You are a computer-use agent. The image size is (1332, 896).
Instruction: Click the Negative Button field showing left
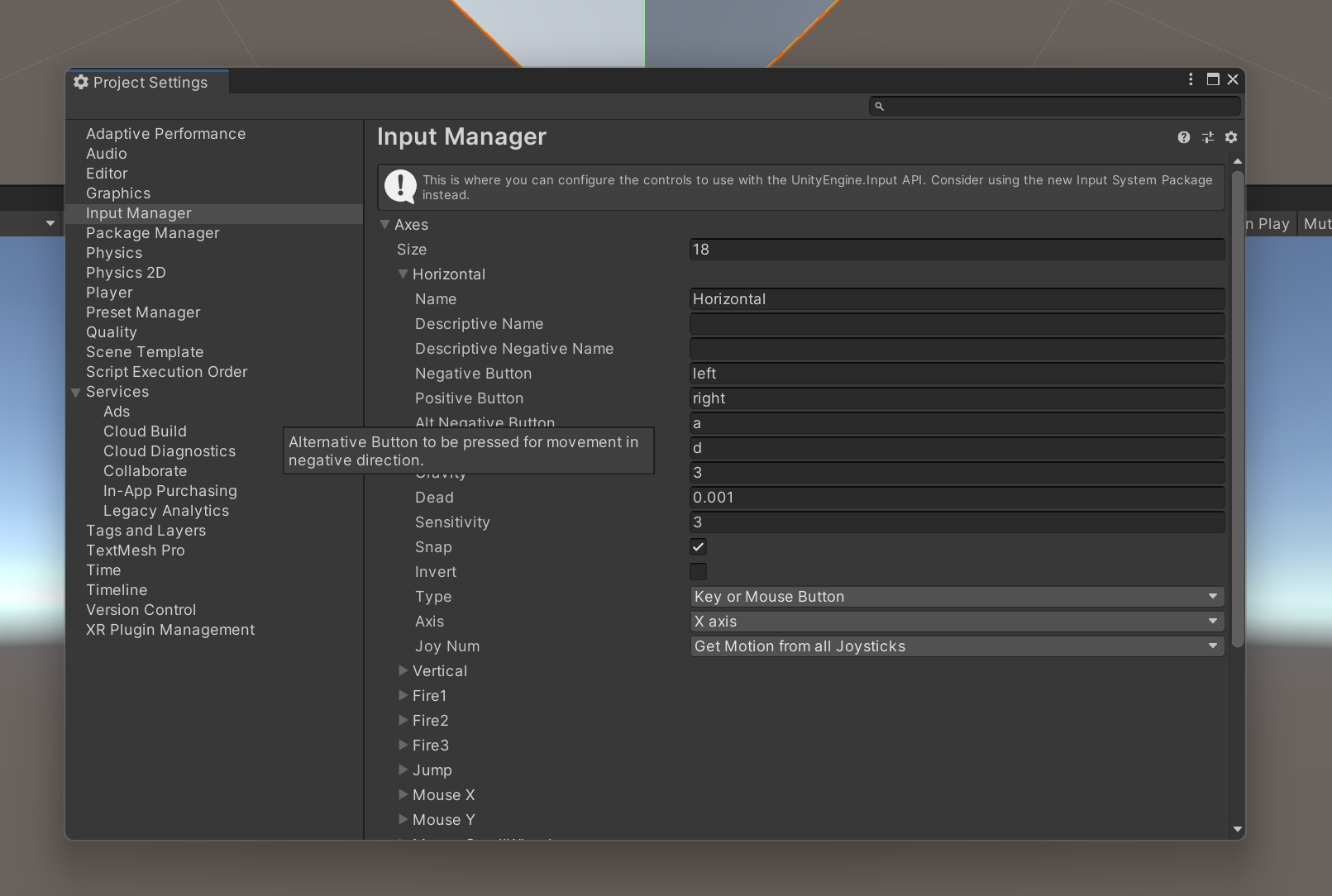click(957, 373)
